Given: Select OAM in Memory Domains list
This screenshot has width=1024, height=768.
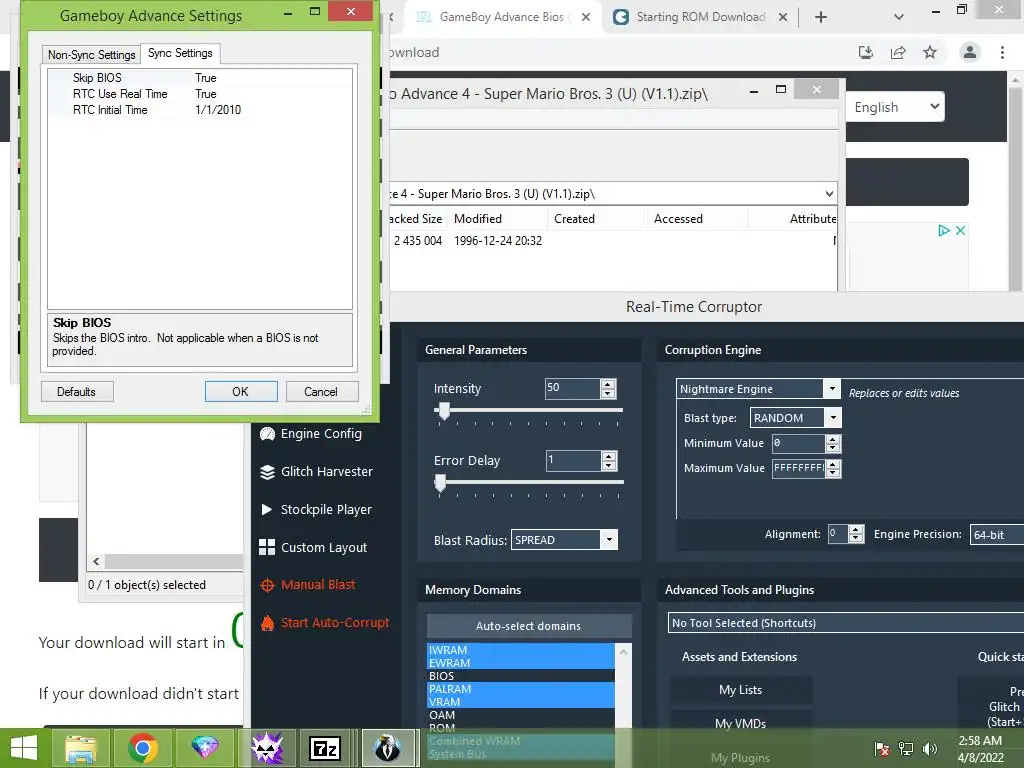Looking at the screenshot, I should [x=520, y=715].
